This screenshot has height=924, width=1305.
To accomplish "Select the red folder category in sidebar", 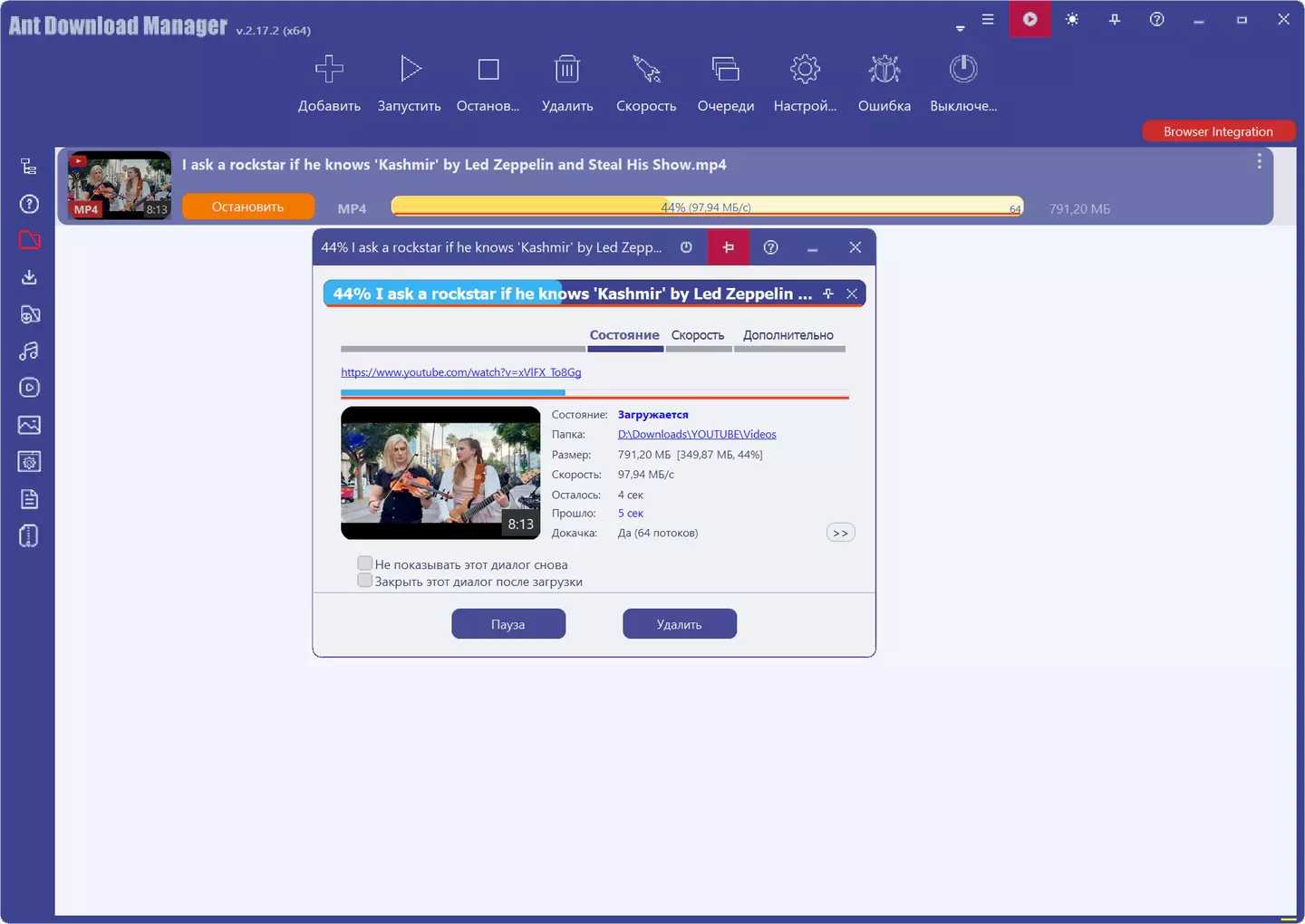I will tap(29, 240).
